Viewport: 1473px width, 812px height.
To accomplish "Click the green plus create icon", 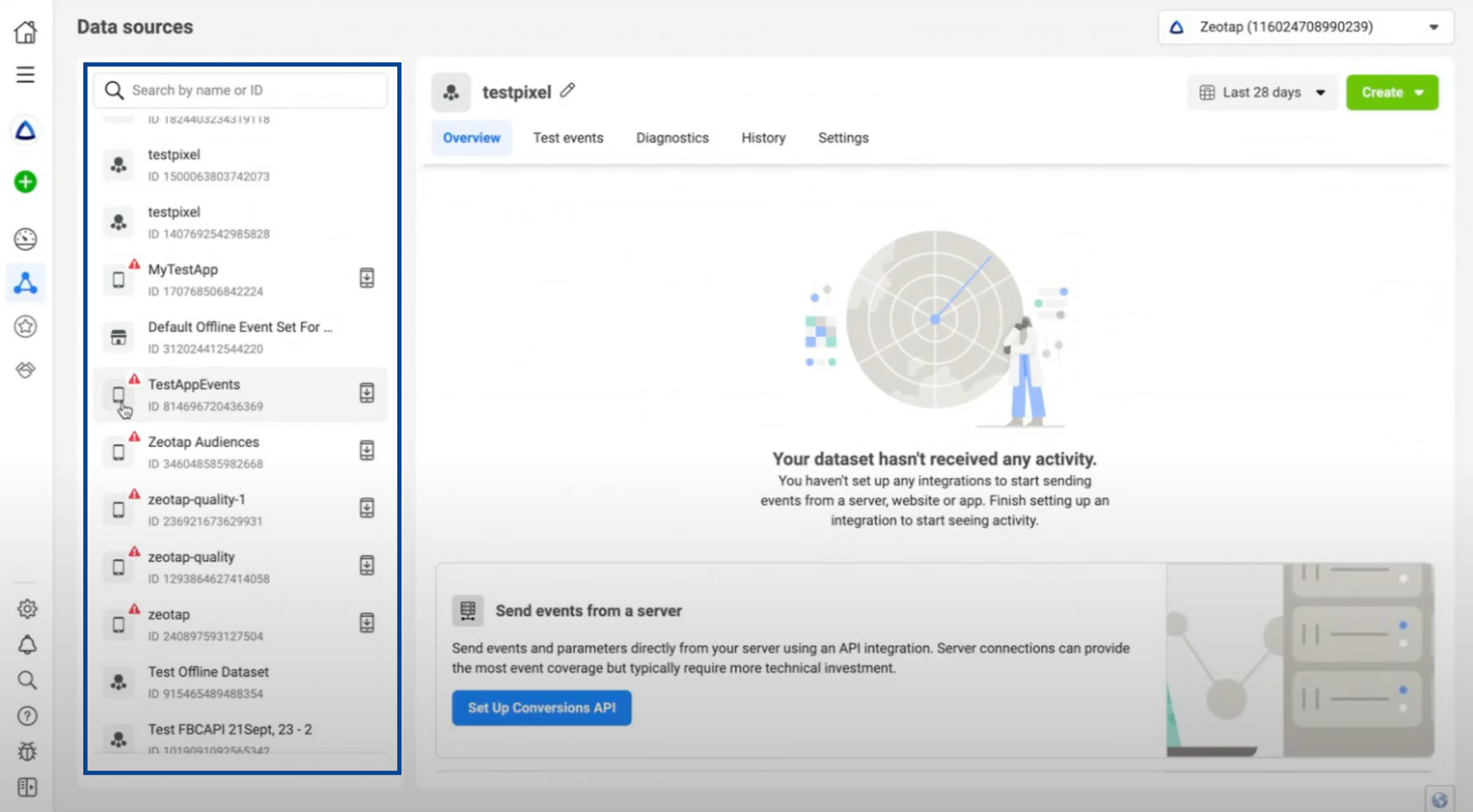I will 25,182.
